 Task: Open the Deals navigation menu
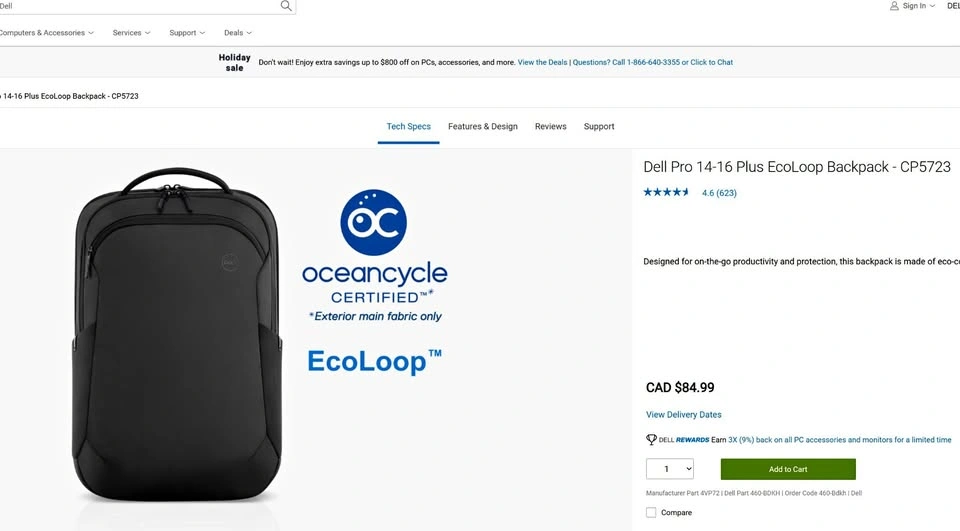pyautogui.click(x=238, y=33)
